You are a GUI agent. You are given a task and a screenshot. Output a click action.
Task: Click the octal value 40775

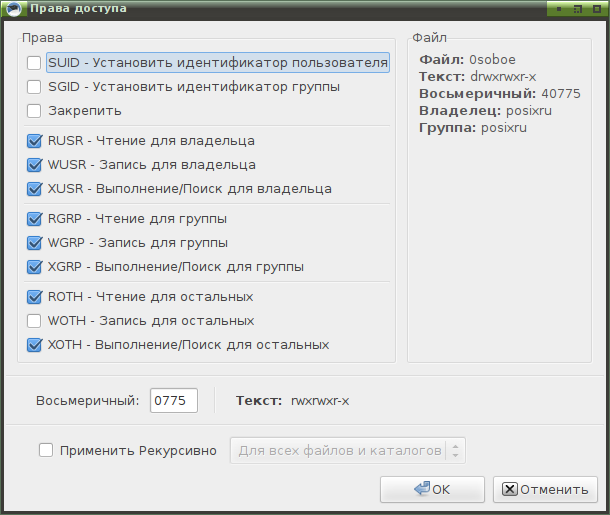[x=561, y=94]
